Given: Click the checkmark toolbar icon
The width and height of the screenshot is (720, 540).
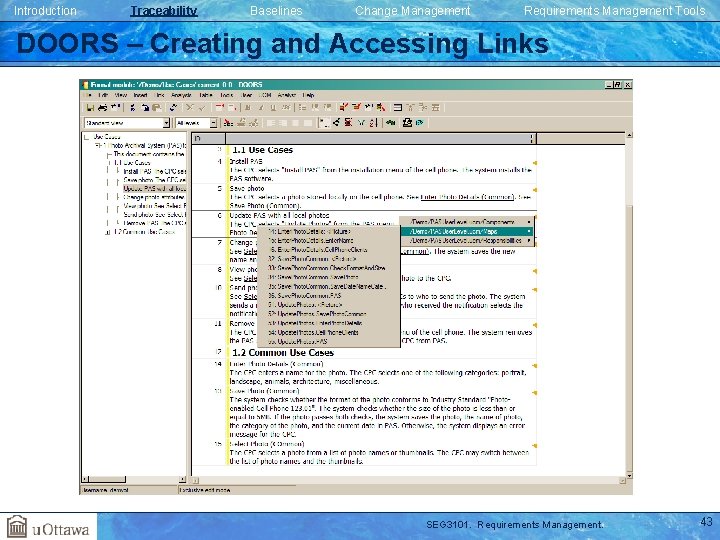Looking at the screenshot, I should pyautogui.click(x=202, y=107).
